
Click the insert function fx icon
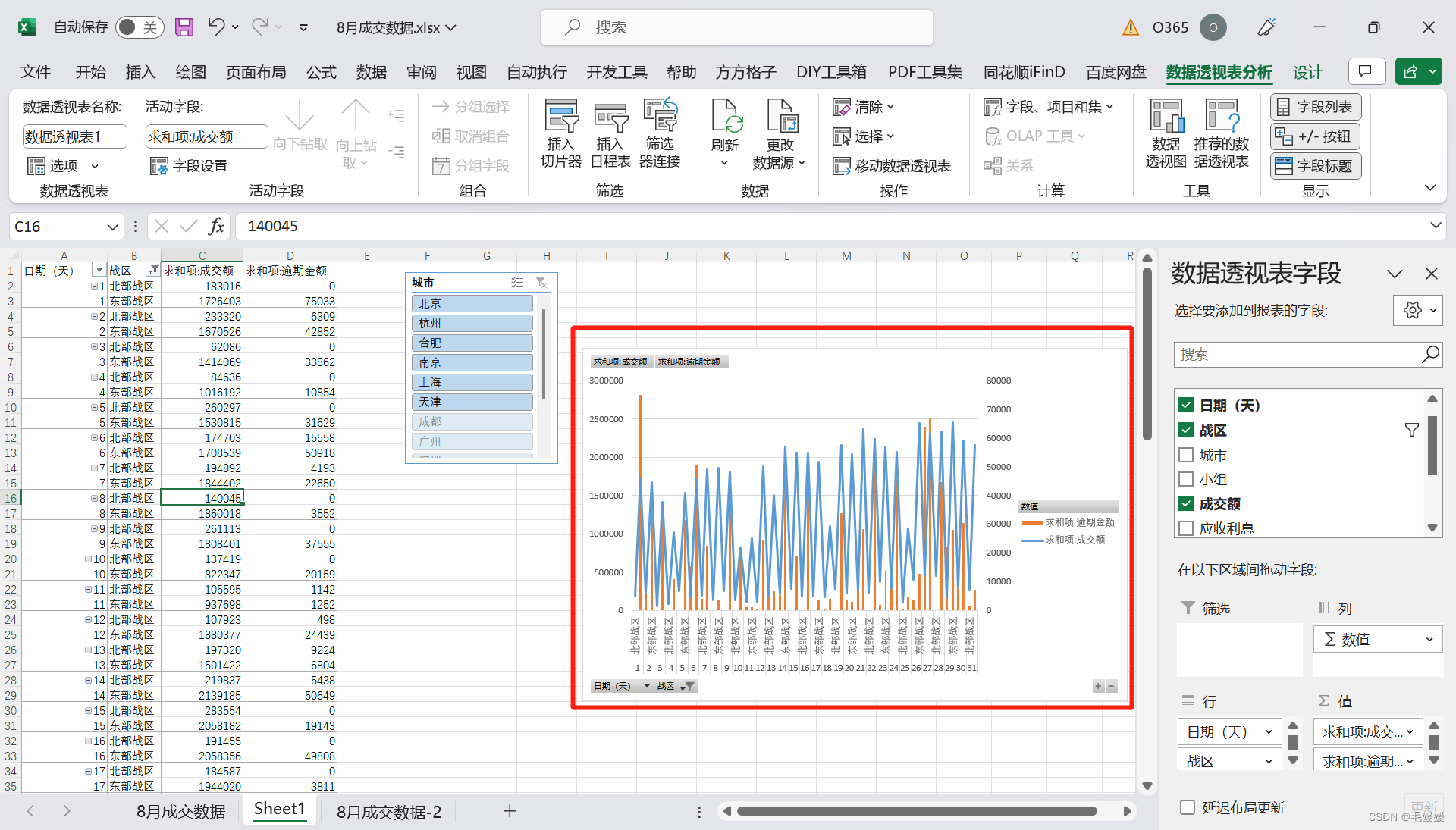[217, 226]
